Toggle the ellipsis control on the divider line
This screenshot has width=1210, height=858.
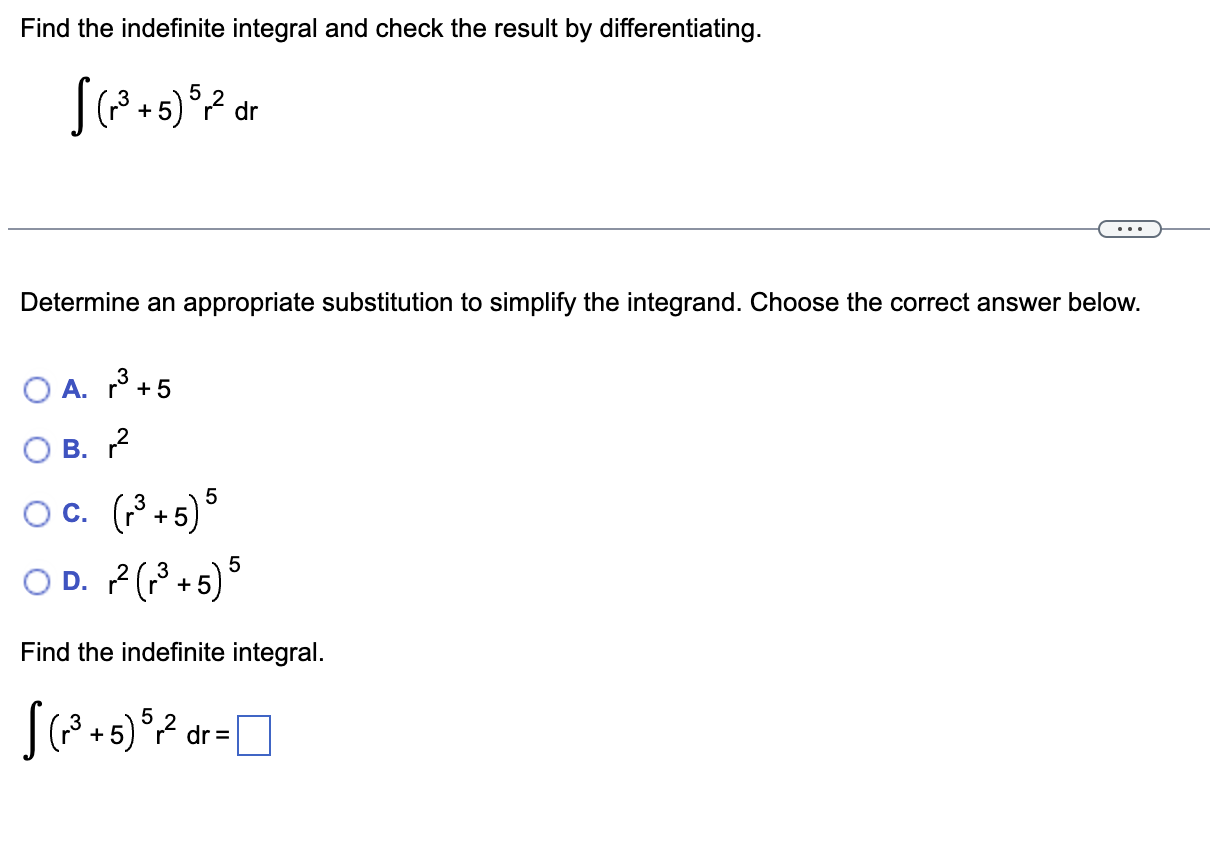pos(1131,229)
